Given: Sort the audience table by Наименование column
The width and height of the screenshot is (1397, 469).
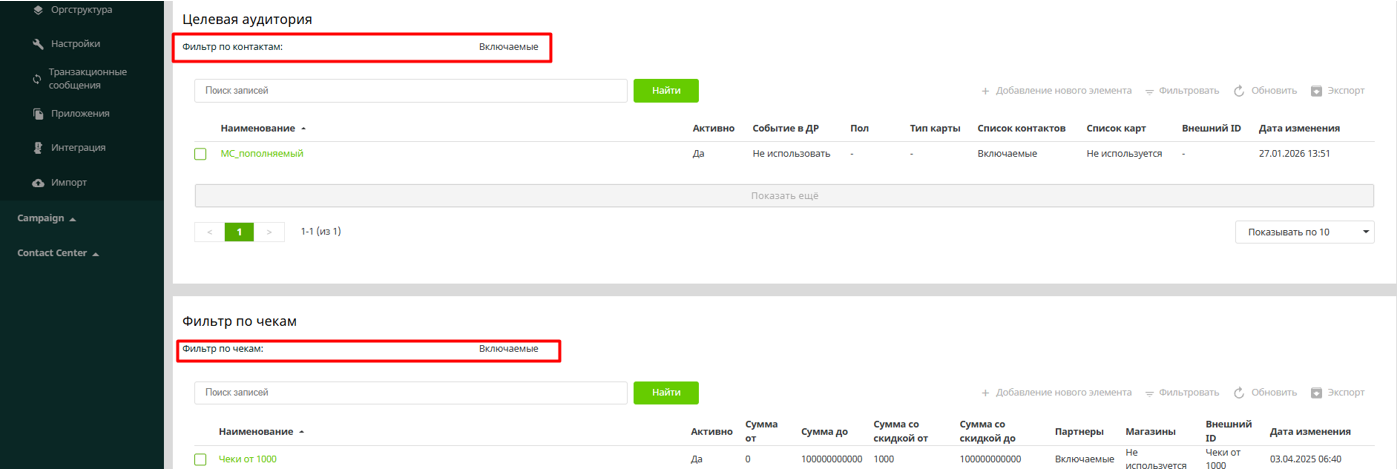Looking at the screenshot, I should pyautogui.click(x=258, y=129).
